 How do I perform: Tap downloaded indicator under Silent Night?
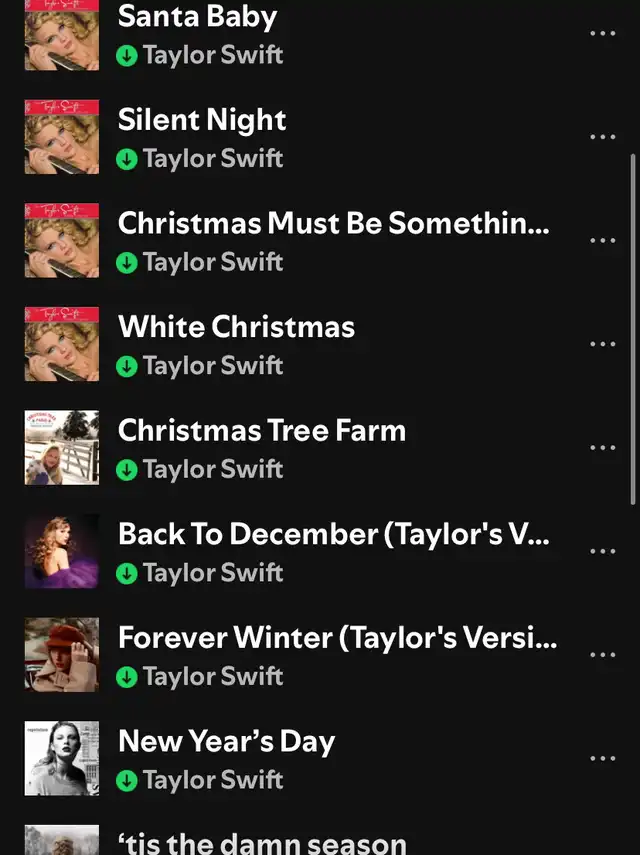click(127, 159)
